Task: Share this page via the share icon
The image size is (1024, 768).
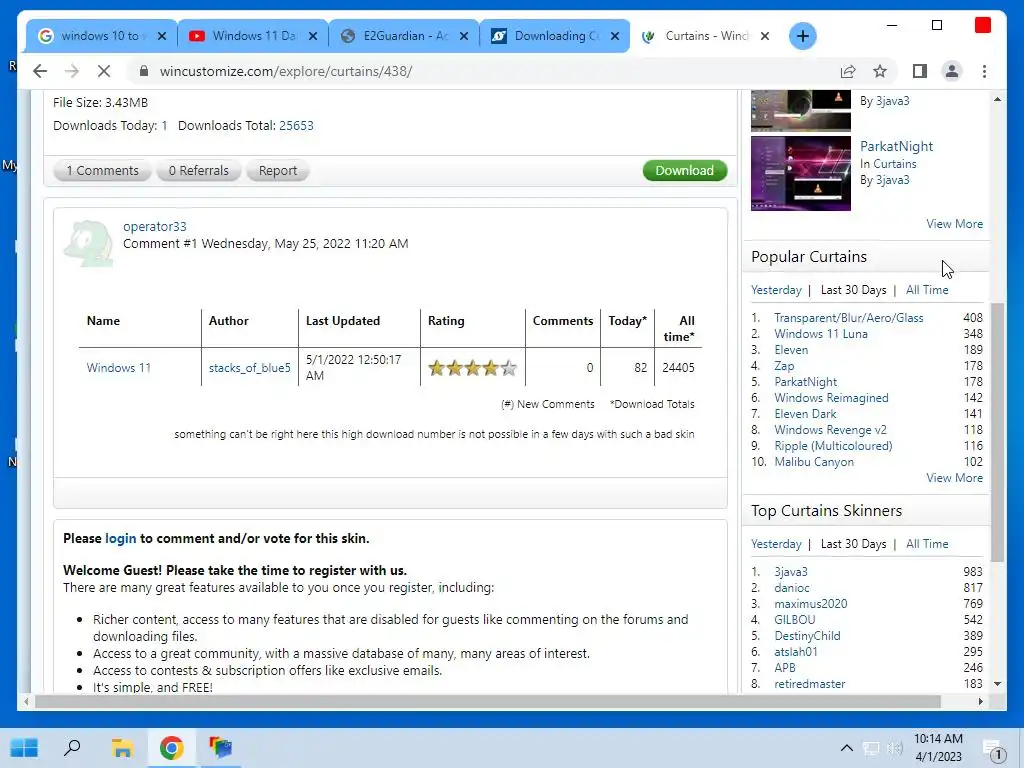Action: [x=848, y=71]
